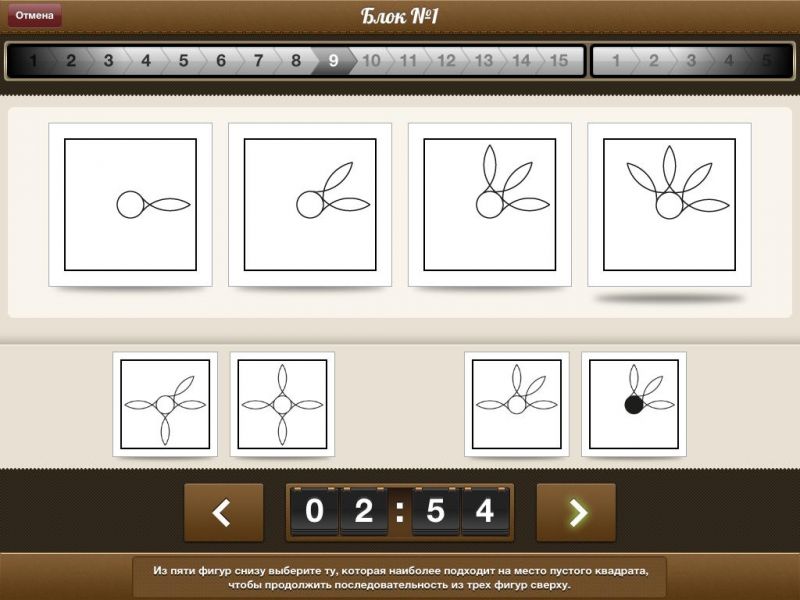Click the countdown timer display

400,512
